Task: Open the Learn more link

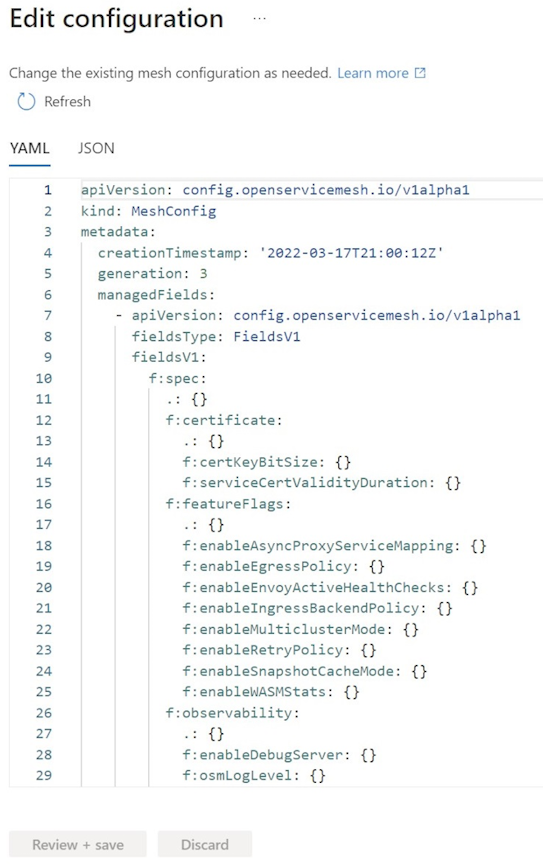Action: (x=373, y=73)
